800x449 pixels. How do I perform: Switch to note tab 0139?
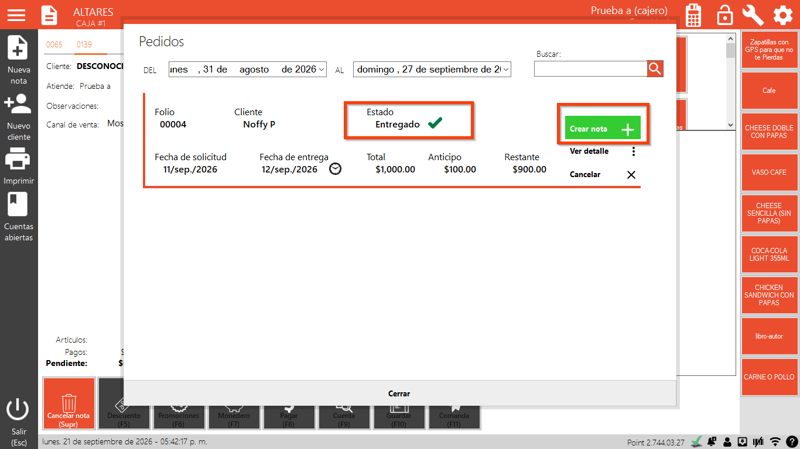click(x=84, y=44)
